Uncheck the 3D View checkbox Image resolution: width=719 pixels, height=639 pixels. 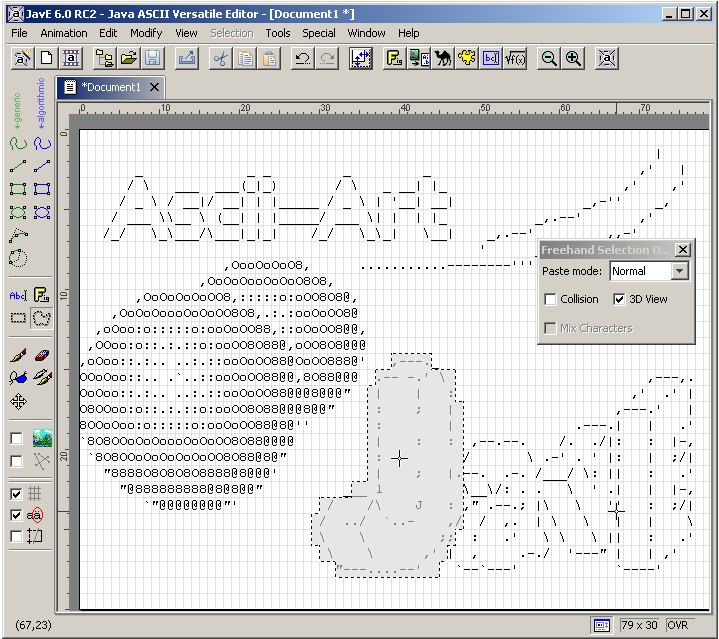(x=619, y=299)
